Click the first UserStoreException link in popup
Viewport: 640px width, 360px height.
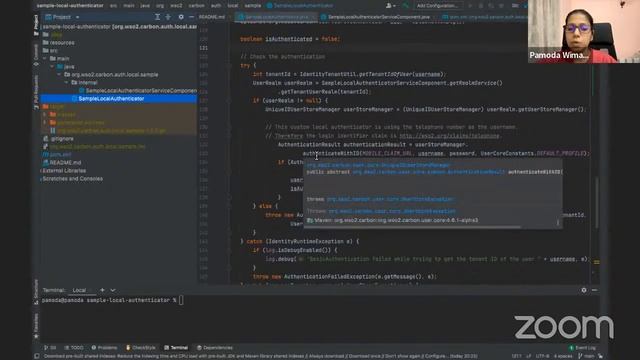click(x=391, y=199)
